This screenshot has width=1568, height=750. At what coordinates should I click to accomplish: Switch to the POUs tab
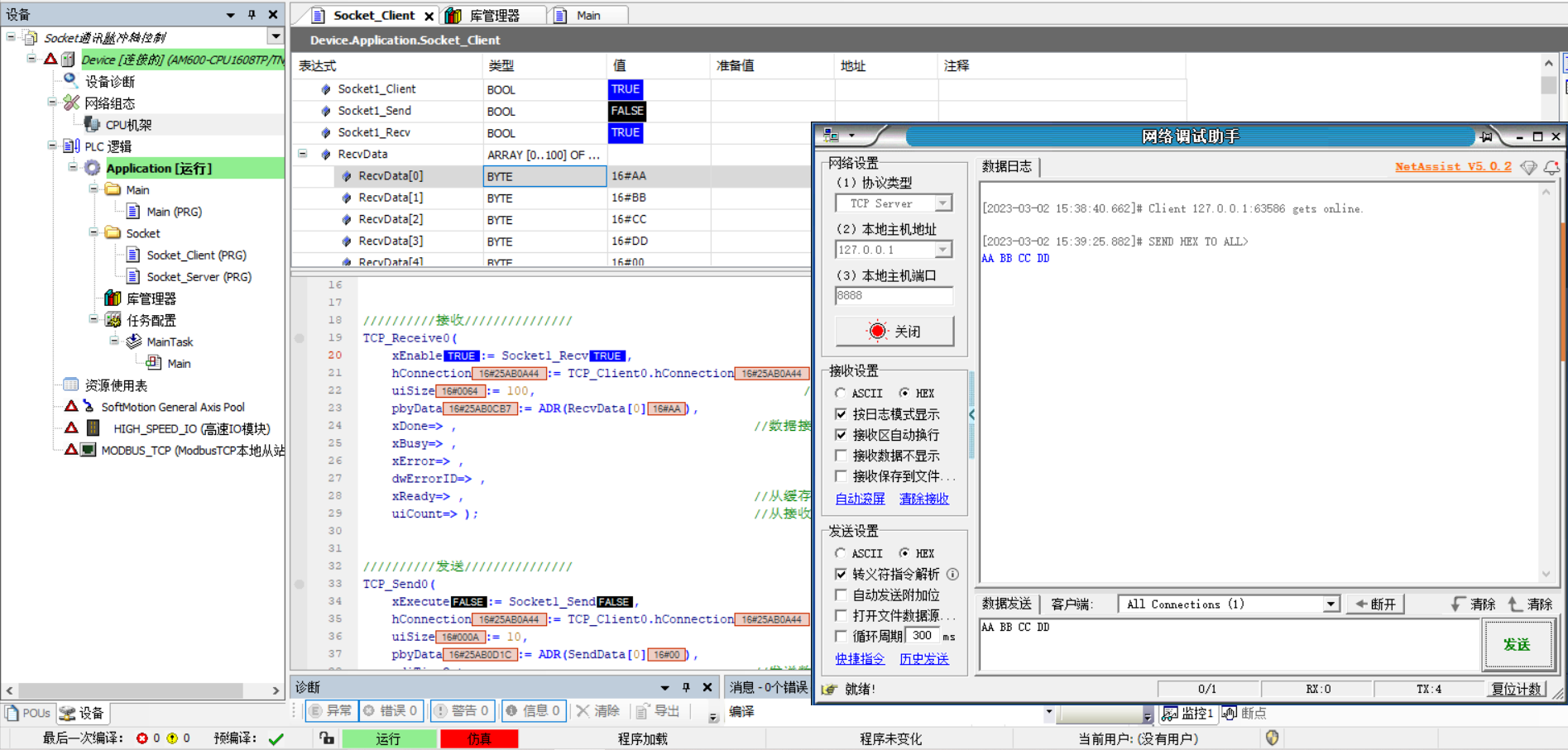[x=27, y=713]
